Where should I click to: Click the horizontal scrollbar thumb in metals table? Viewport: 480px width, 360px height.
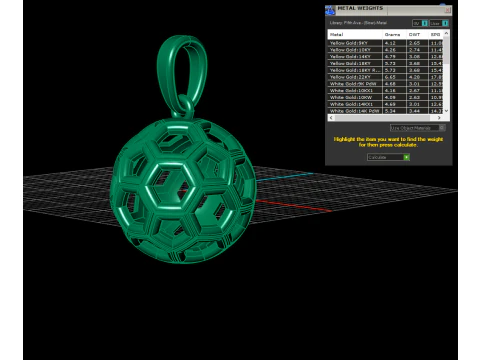click(382, 118)
